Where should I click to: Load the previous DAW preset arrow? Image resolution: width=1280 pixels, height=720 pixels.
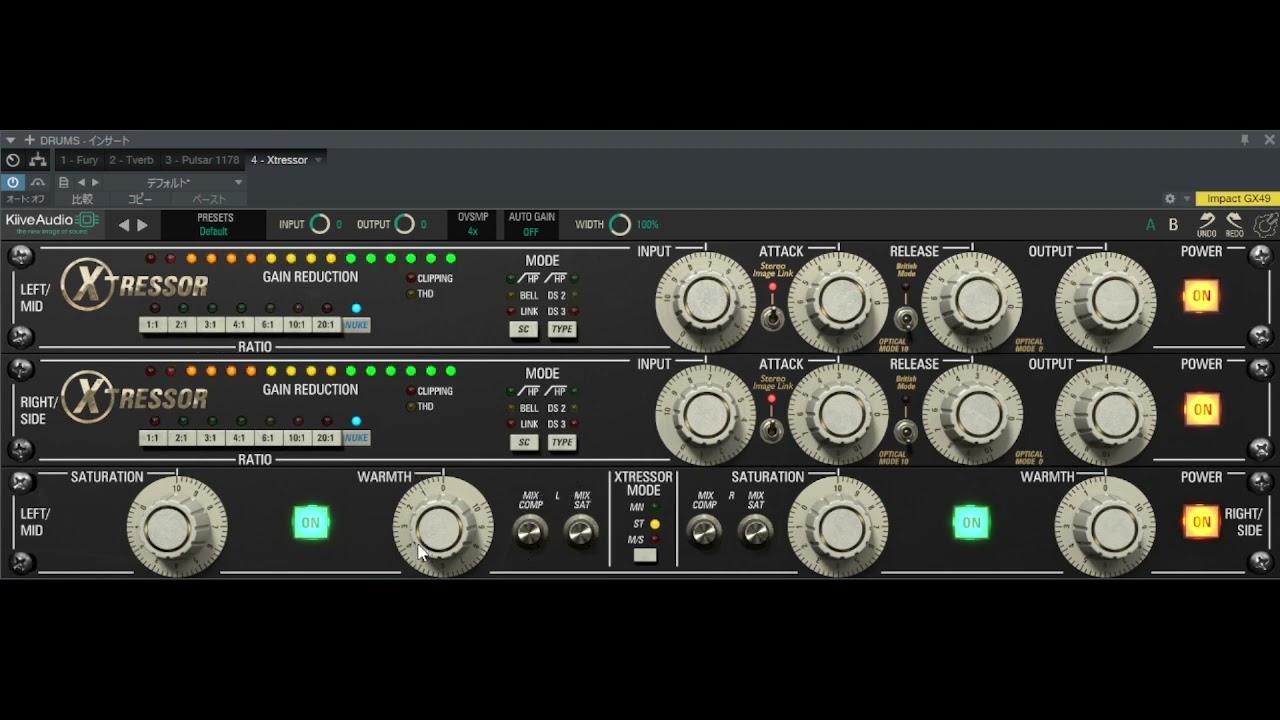pyautogui.click(x=81, y=183)
